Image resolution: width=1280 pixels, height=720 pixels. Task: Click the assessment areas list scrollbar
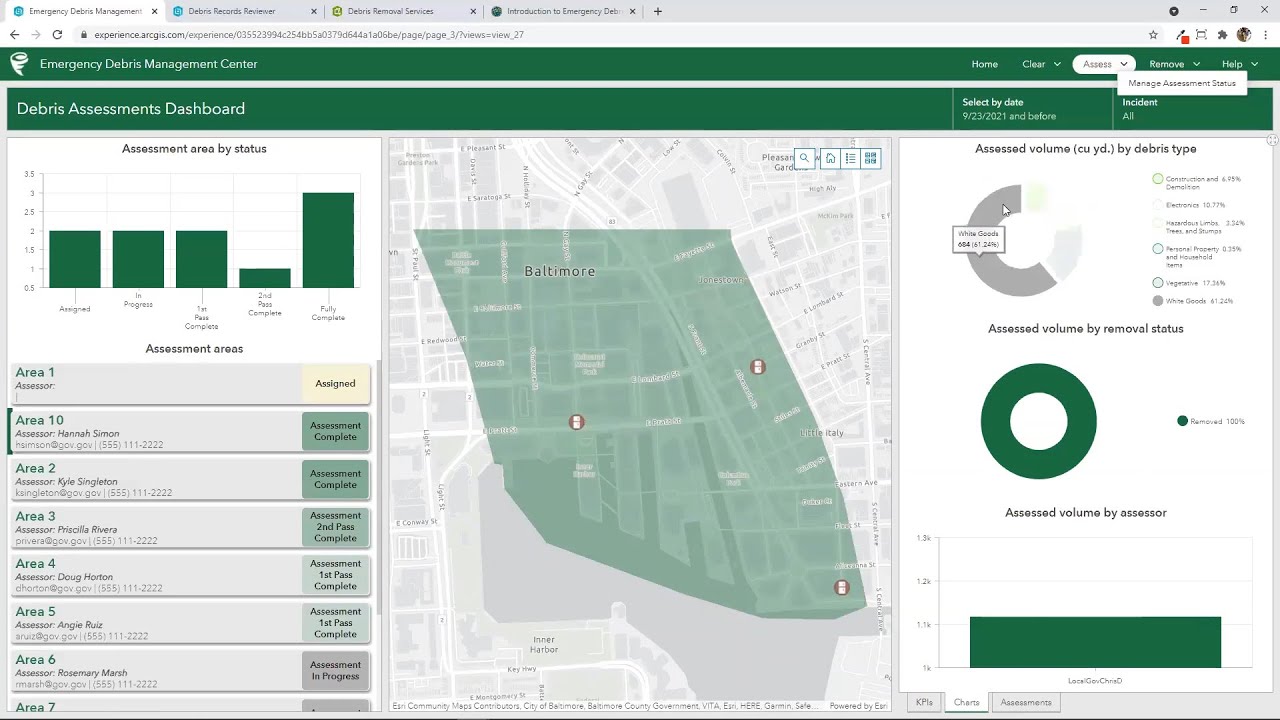point(379,490)
